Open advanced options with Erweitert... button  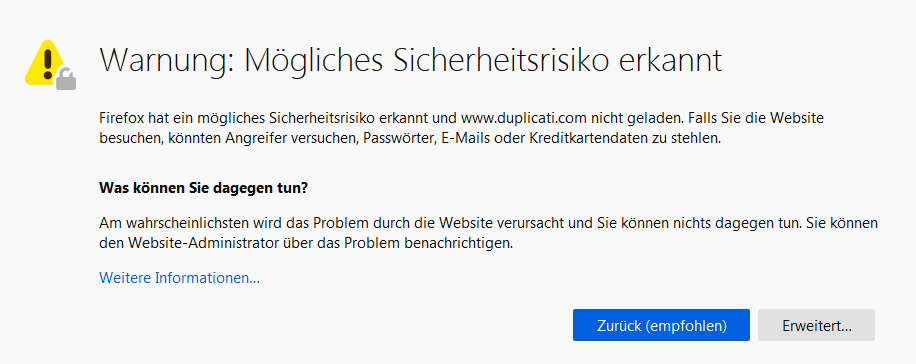816,325
